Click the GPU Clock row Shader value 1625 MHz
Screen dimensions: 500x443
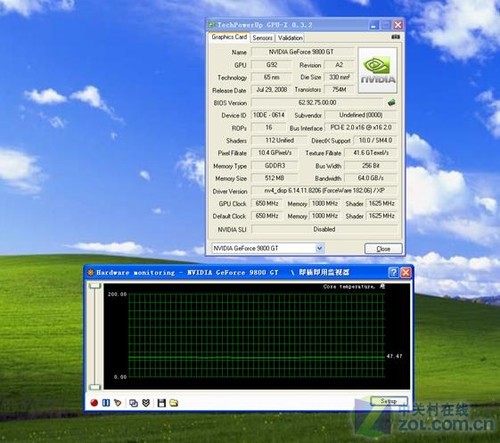(382, 203)
